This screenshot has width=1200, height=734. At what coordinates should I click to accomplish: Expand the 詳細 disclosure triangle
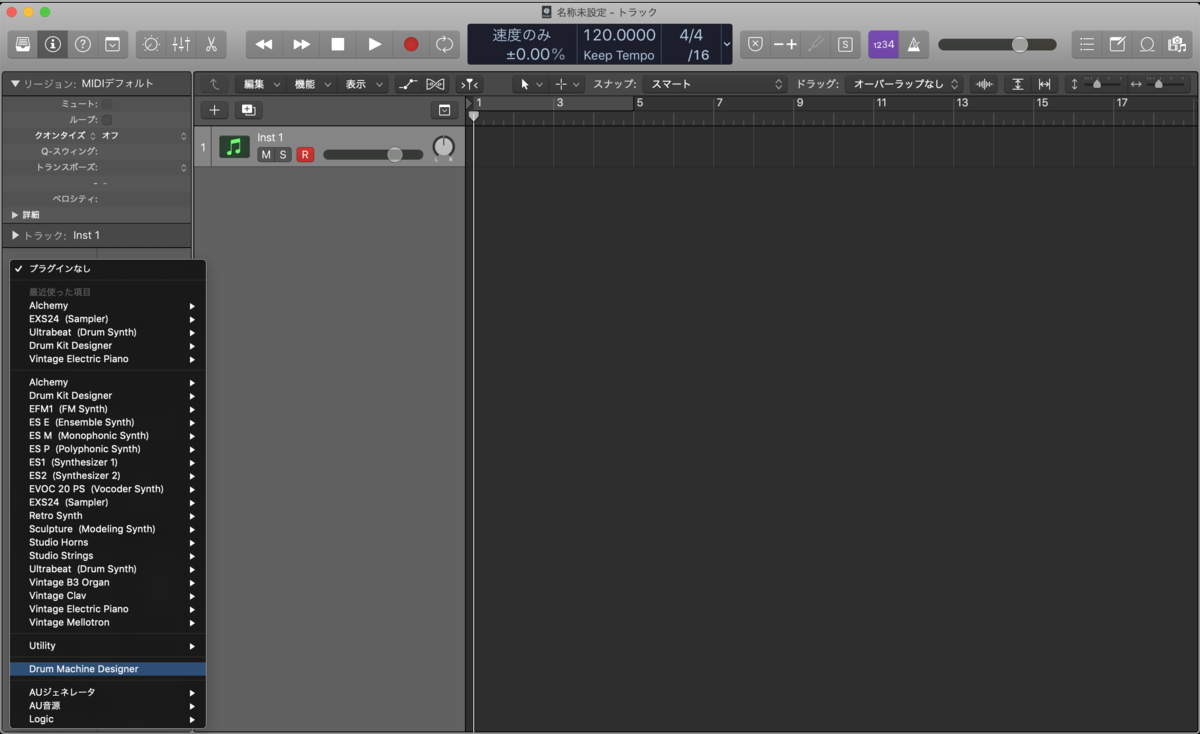tap(15, 215)
